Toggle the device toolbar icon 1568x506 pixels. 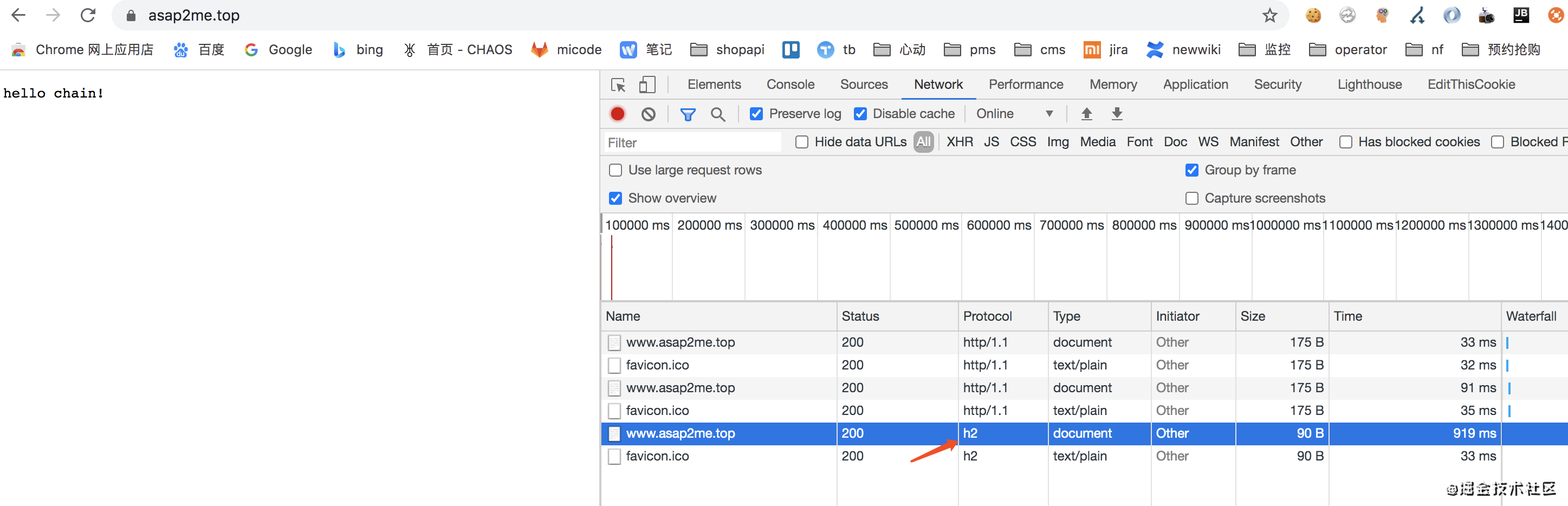click(x=647, y=85)
